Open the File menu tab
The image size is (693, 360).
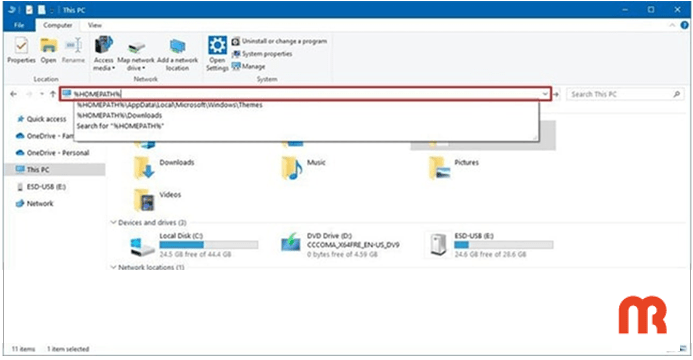coord(19,25)
